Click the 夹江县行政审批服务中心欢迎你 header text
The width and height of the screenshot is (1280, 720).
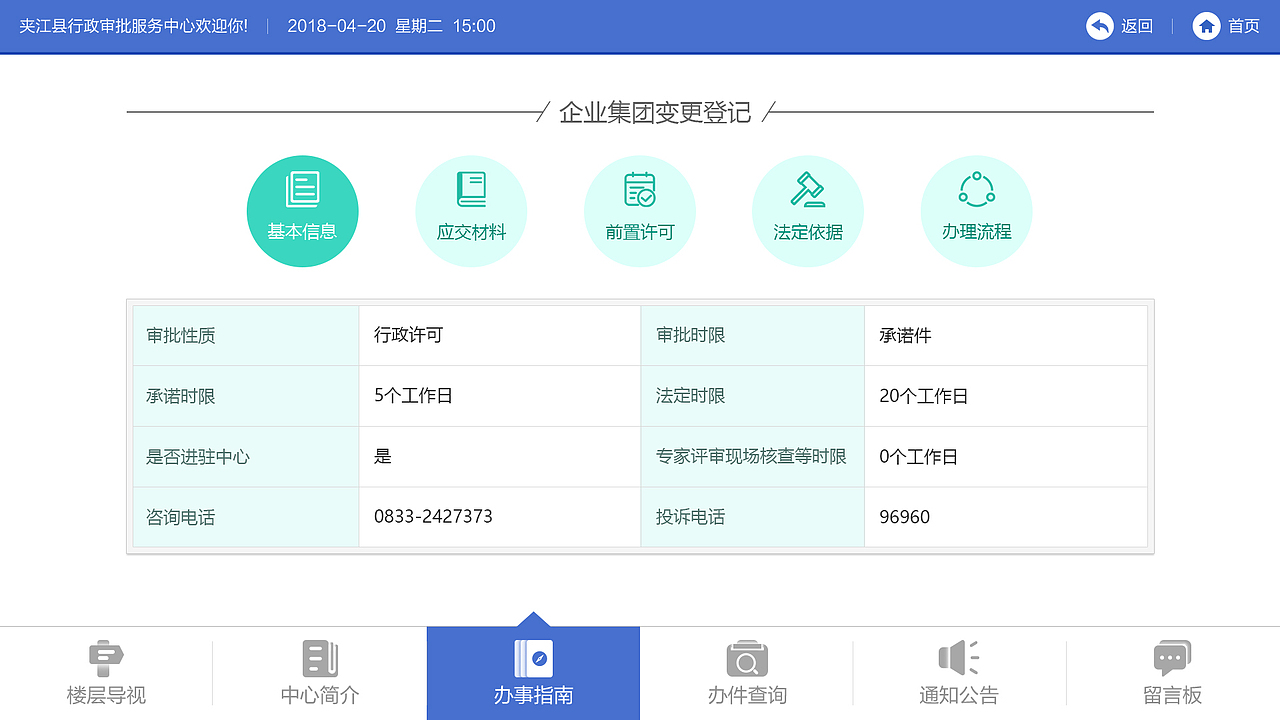134,26
